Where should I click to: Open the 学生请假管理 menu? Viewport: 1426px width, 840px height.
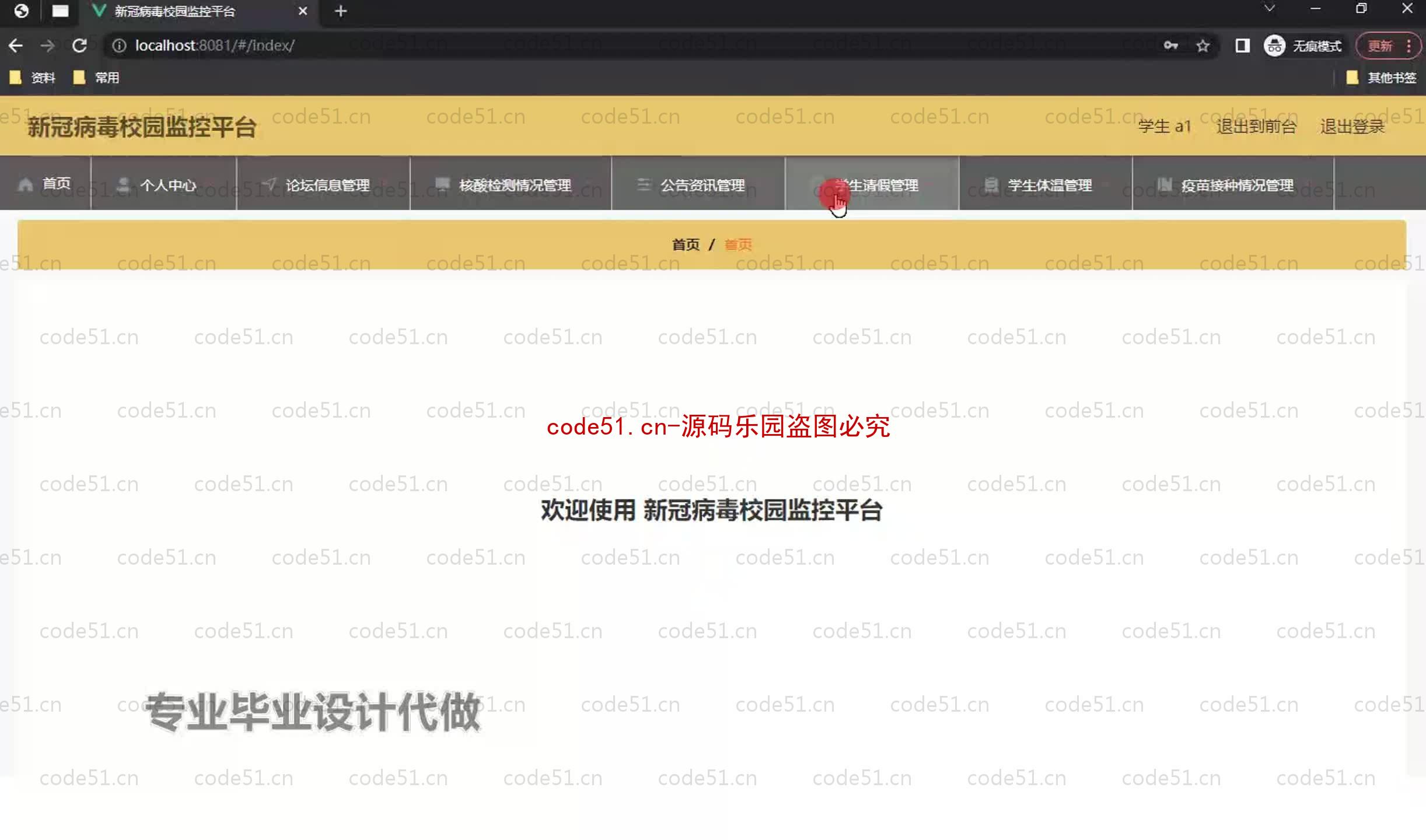[x=872, y=183]
